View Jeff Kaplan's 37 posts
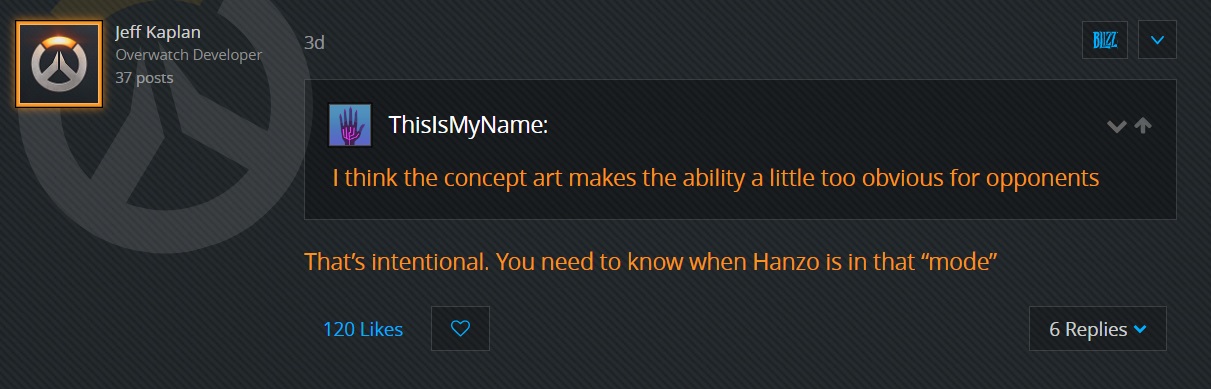This screenshot has height=389, width=1211. 144,77
